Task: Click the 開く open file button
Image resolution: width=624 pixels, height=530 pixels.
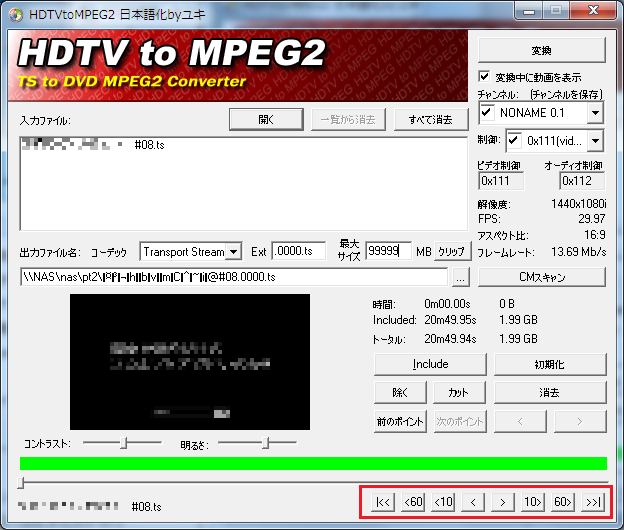Action: pyautogui.click(x=265, y=120)
